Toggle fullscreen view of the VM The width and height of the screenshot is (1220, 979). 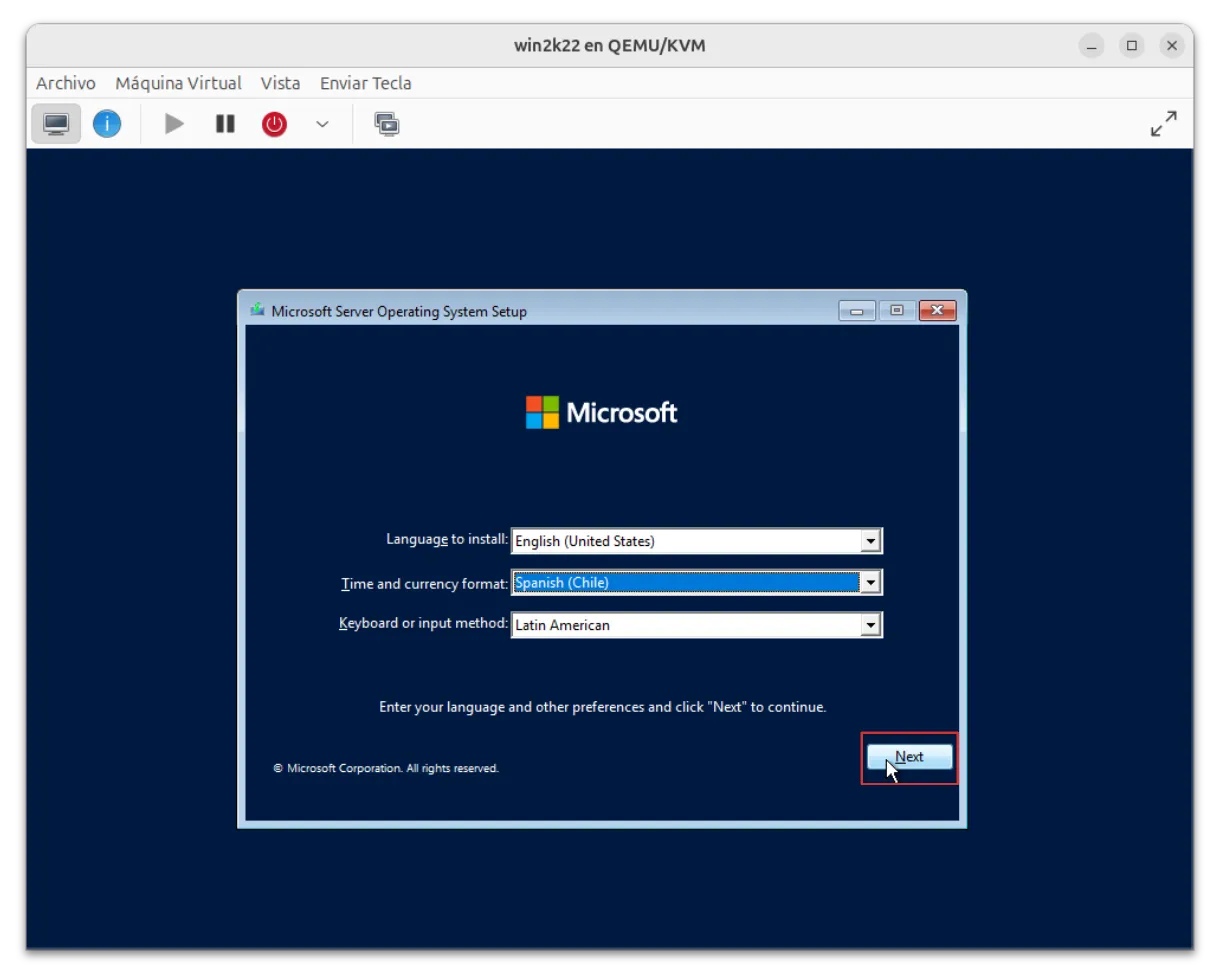1163,124
